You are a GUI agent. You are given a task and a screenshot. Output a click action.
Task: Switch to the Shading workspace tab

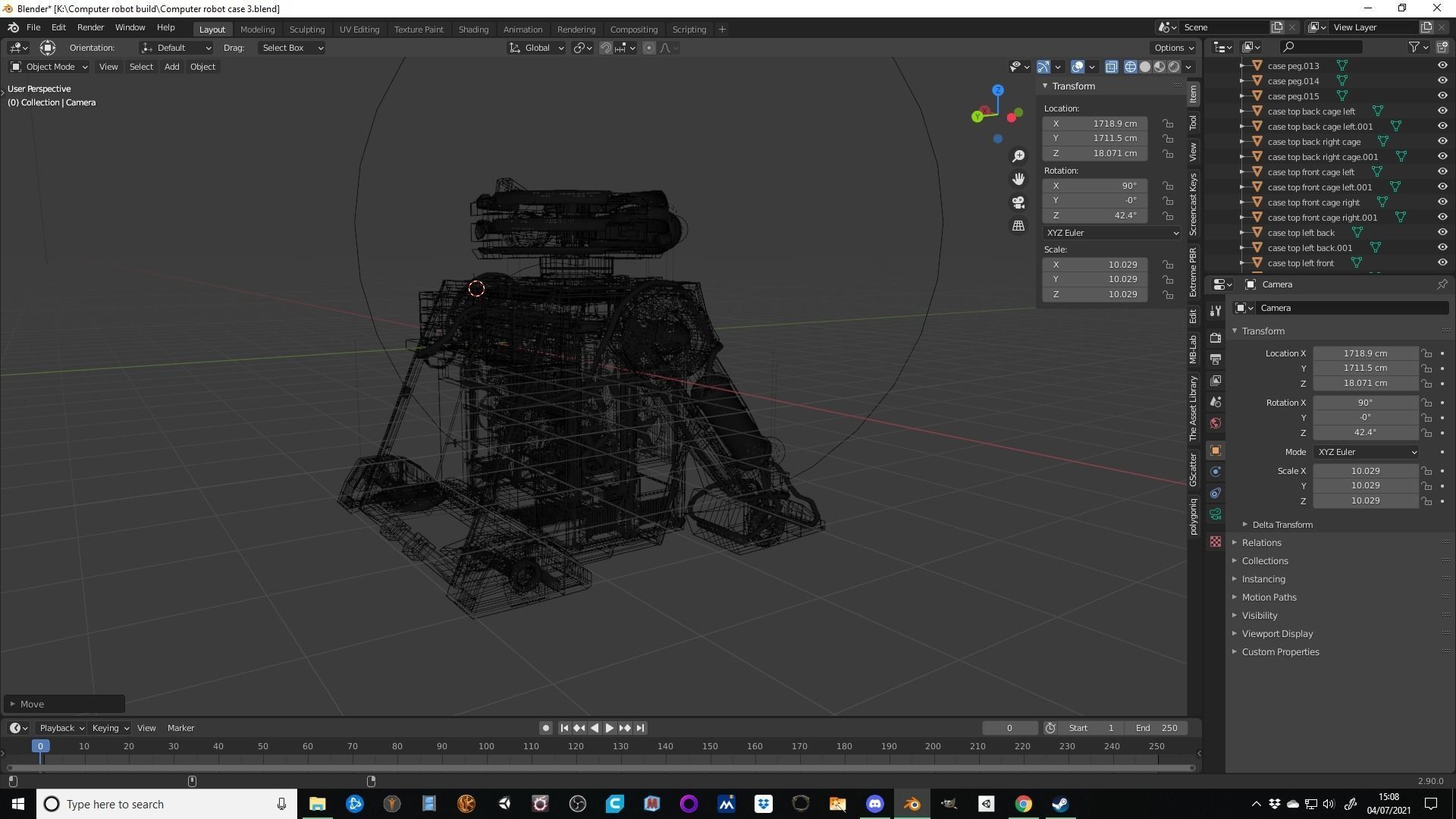pyautogui.click(x=473, y=30)
